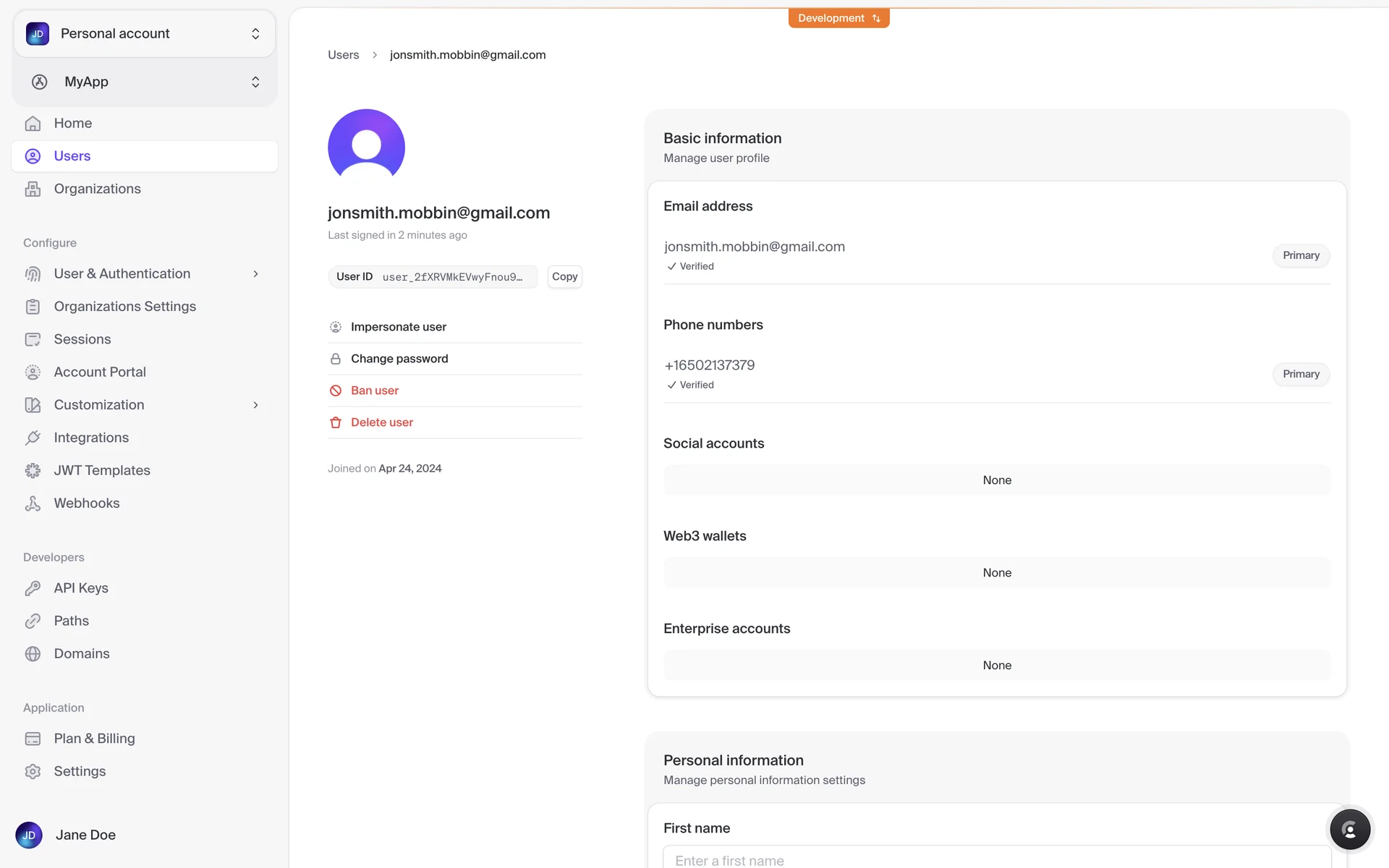Click the Delete user trash icon

coord(336,422)
